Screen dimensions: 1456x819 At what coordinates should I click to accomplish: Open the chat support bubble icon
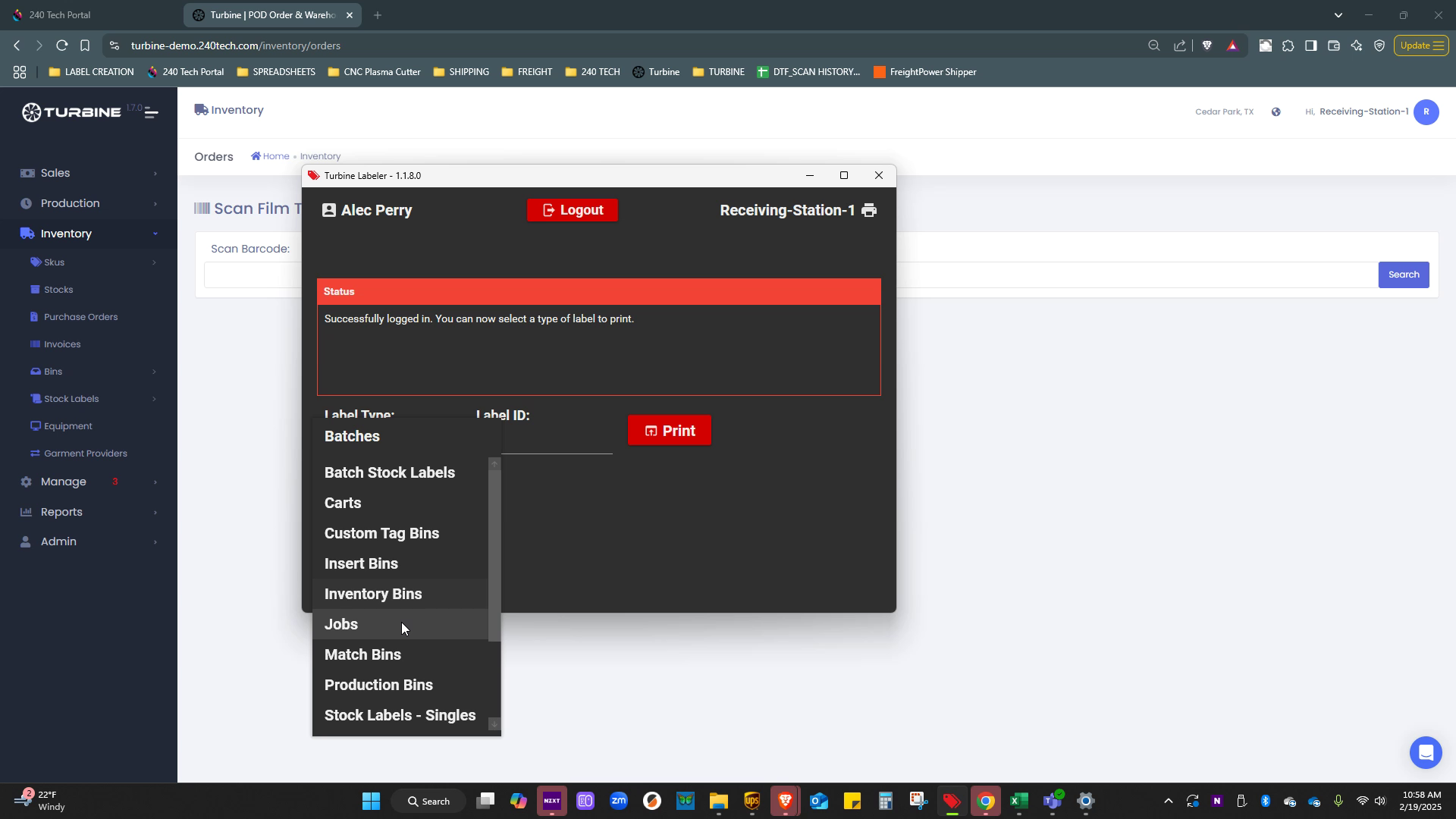point(1426,752)
